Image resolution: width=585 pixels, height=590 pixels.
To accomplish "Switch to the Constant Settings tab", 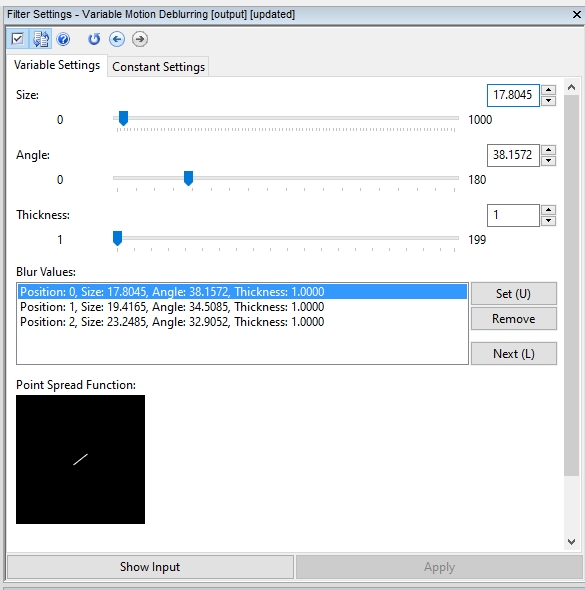I will [158, 67].
